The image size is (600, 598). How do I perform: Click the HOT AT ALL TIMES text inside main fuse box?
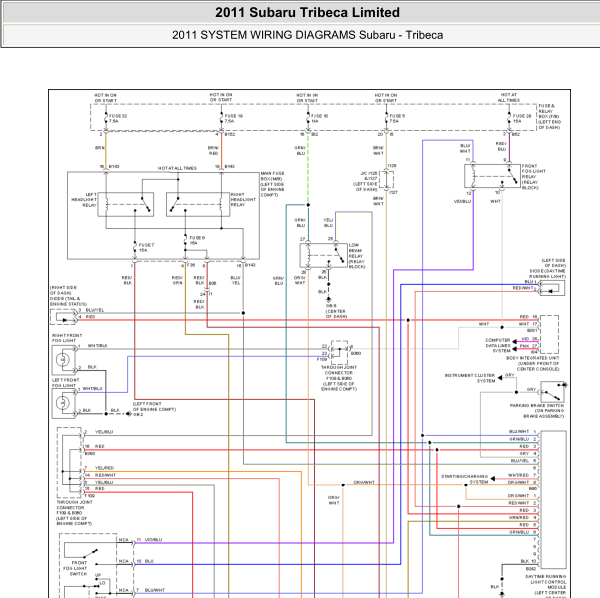click(x=177, y=168)
